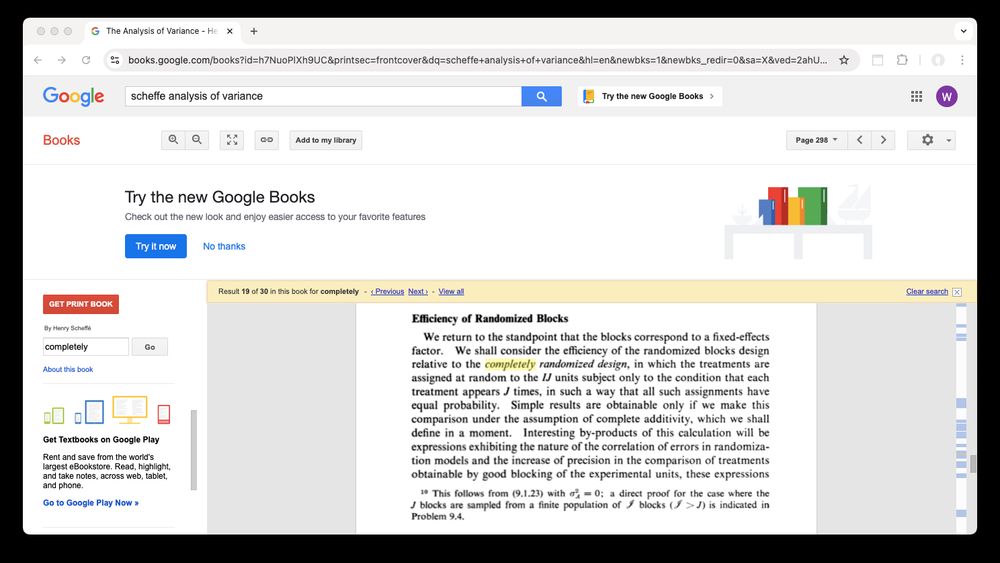
Task: Click the Google logo
Action: (x=73, y=96)
